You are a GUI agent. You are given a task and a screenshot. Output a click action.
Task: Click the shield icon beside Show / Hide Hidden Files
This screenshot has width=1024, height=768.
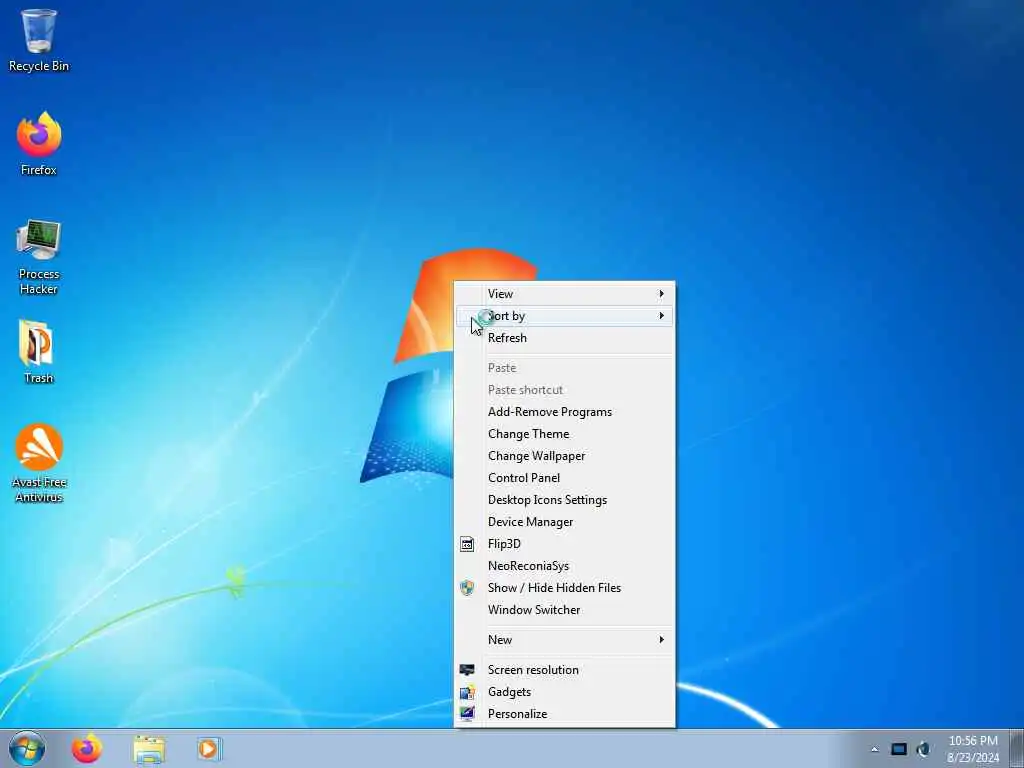467,588
